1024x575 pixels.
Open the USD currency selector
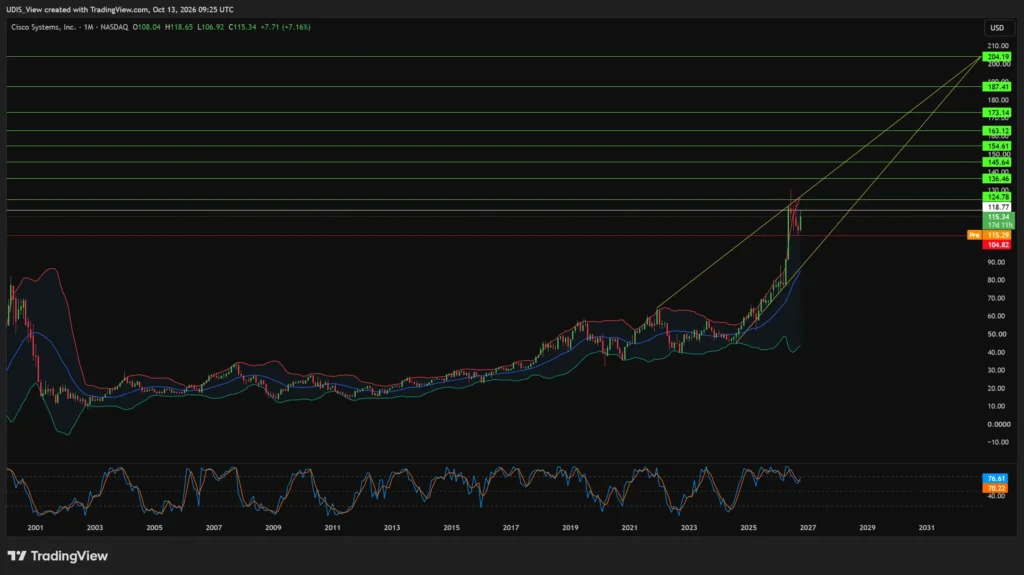click(997, 27)
